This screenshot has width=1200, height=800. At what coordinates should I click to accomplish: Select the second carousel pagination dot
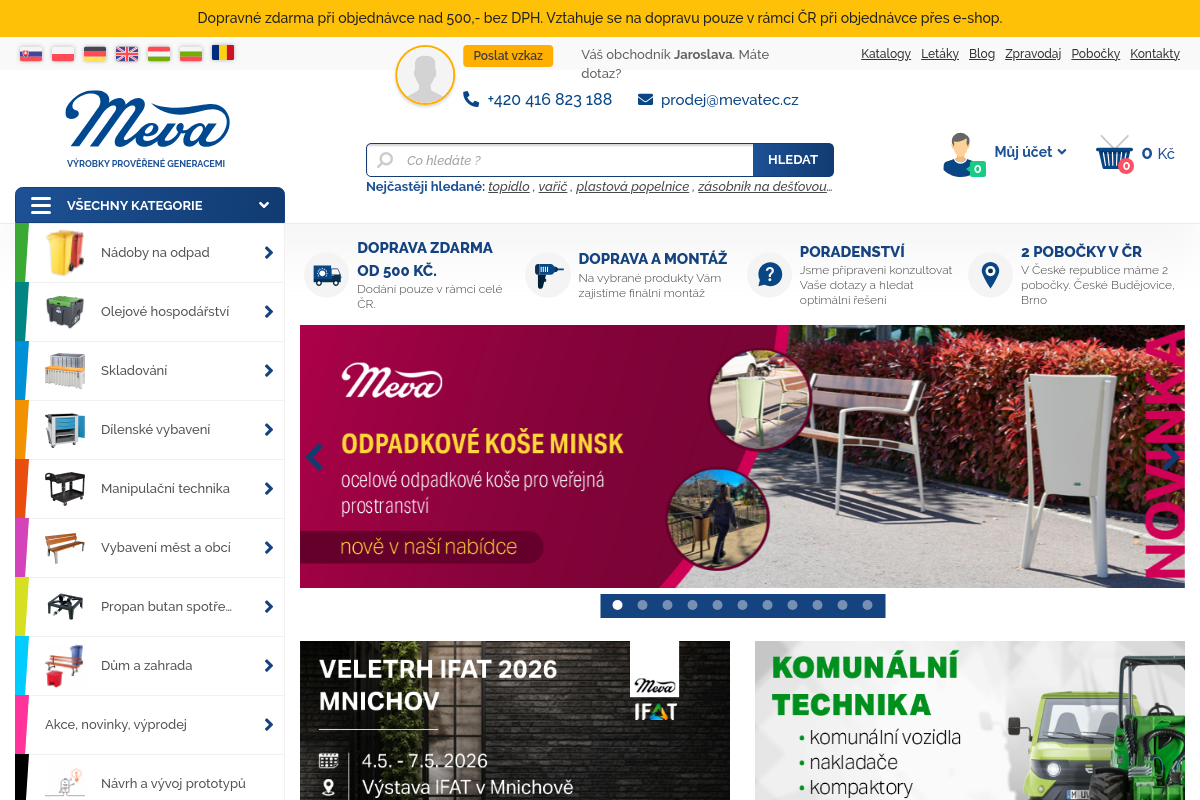click(x=642, y=605)
